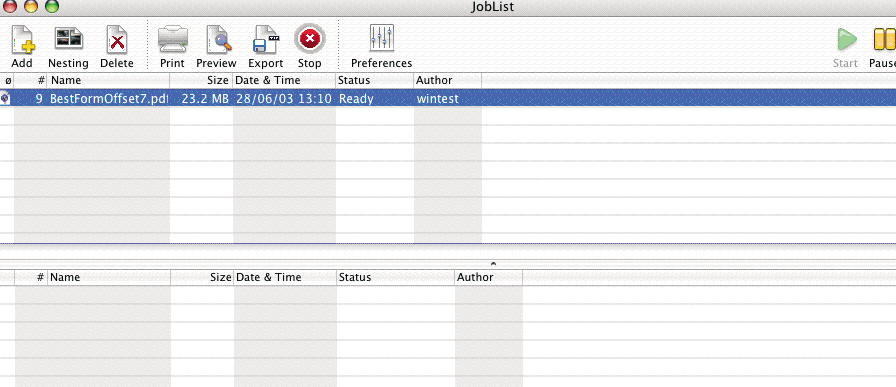
Task: Sort lower list by Status column
Action: 395,277
